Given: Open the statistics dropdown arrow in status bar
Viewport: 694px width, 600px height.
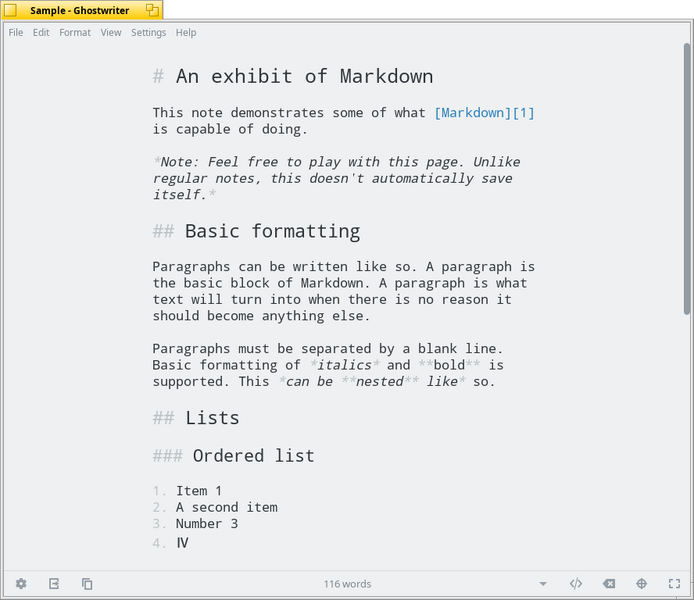Looking at the screenshot, I should 543,584.
